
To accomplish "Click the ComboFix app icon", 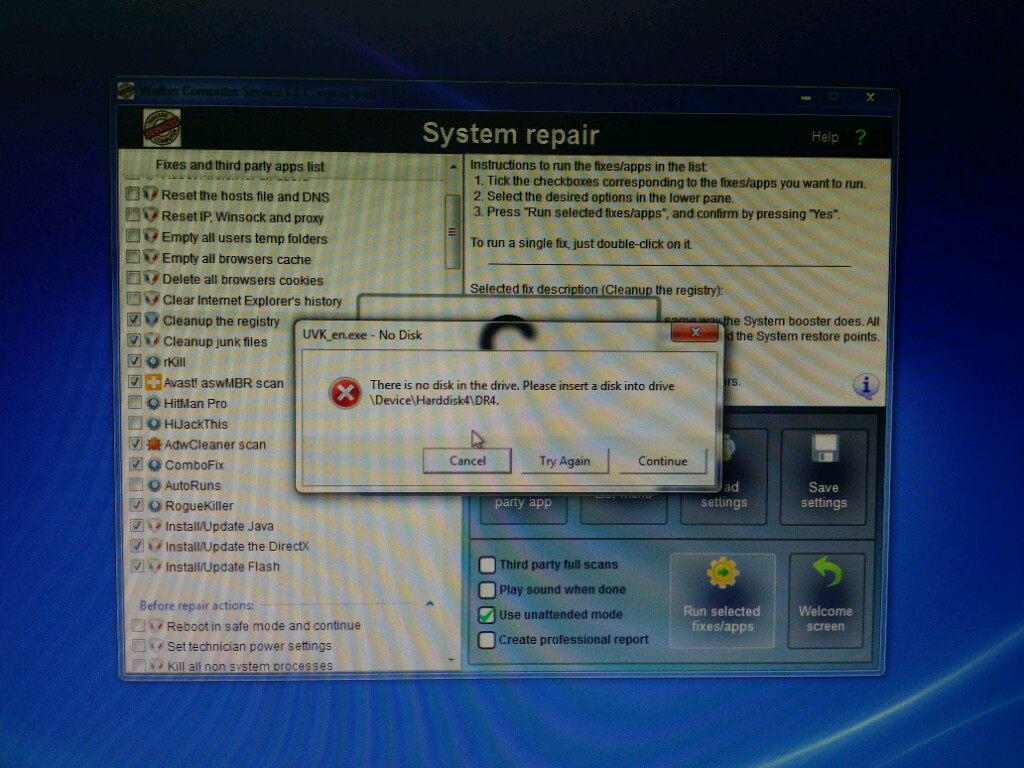I will pyautogui.click(x=154, y=464).
